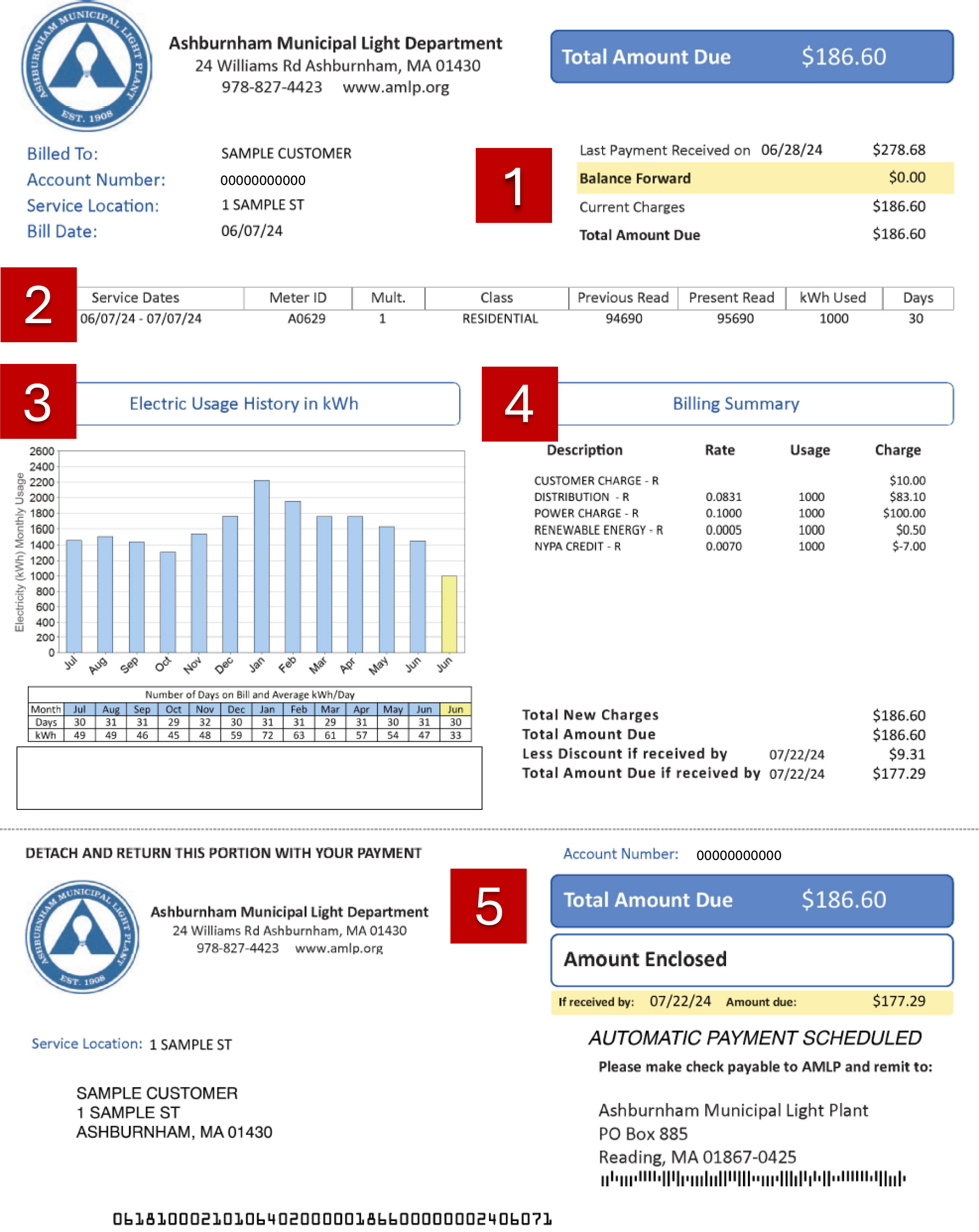
Task: Open the www.amlp.org link in the bill header
Action: click(x=396, y=88)
